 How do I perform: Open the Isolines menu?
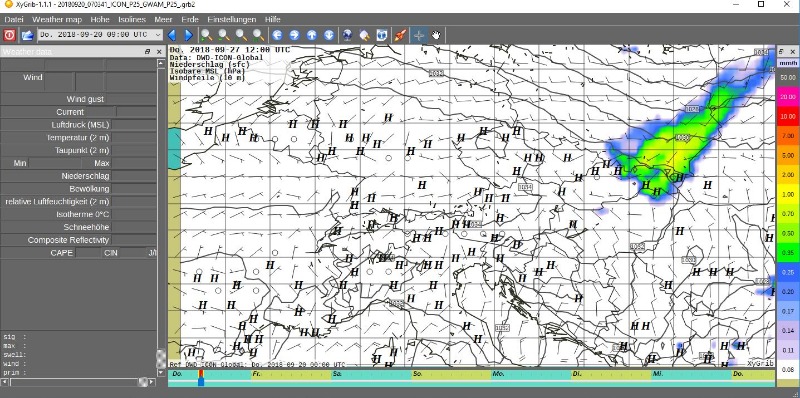[x=132, y=19]
